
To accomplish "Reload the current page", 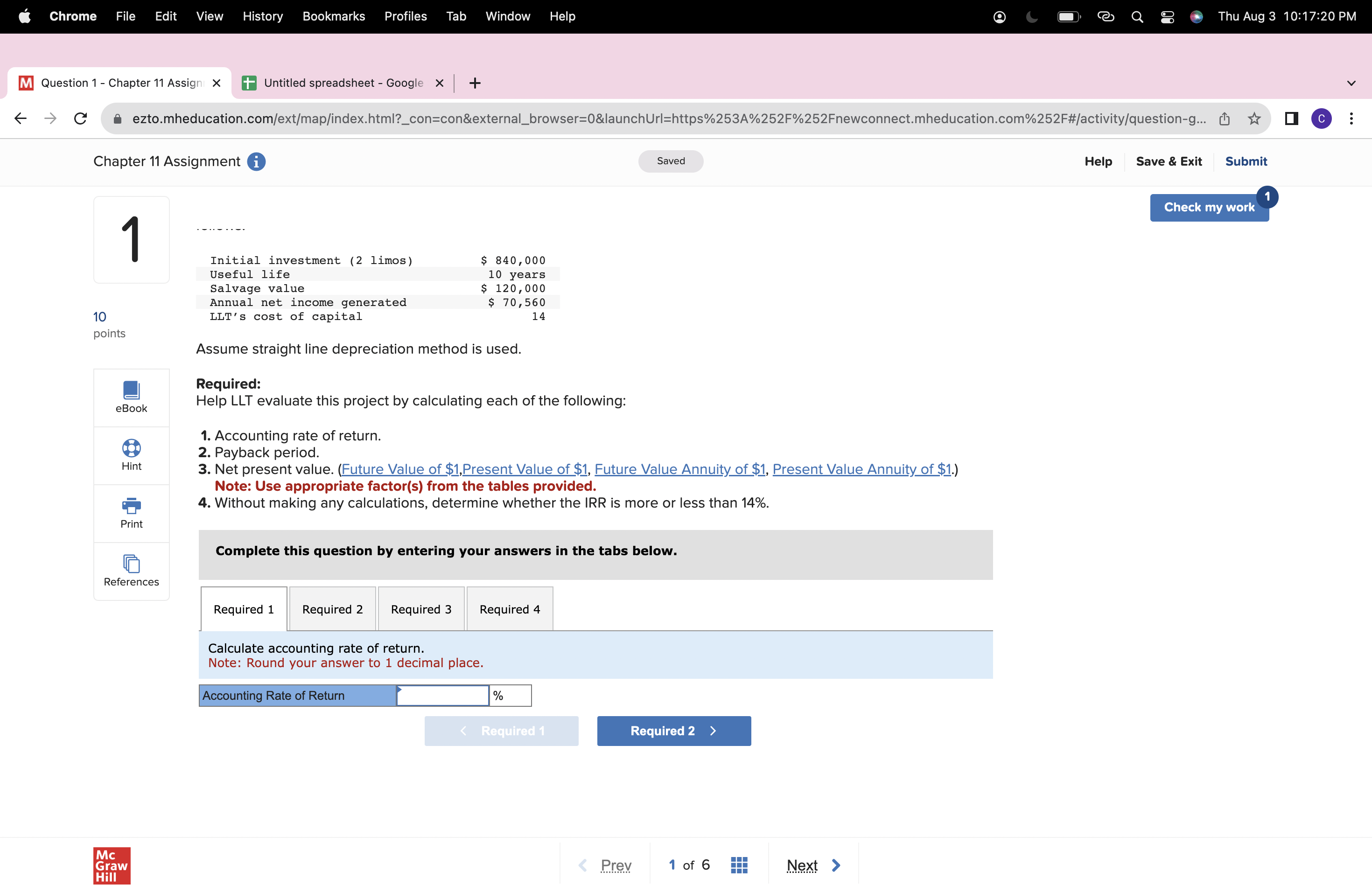I will (x=80, y=118).
